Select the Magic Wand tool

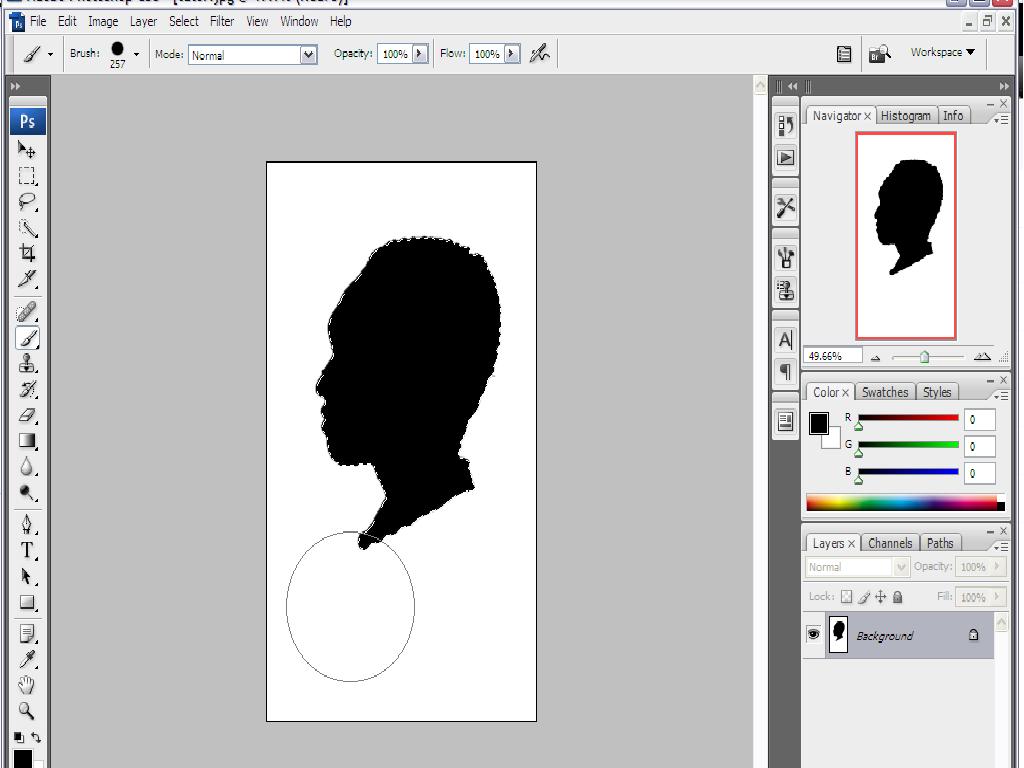(x=27, y=228)
